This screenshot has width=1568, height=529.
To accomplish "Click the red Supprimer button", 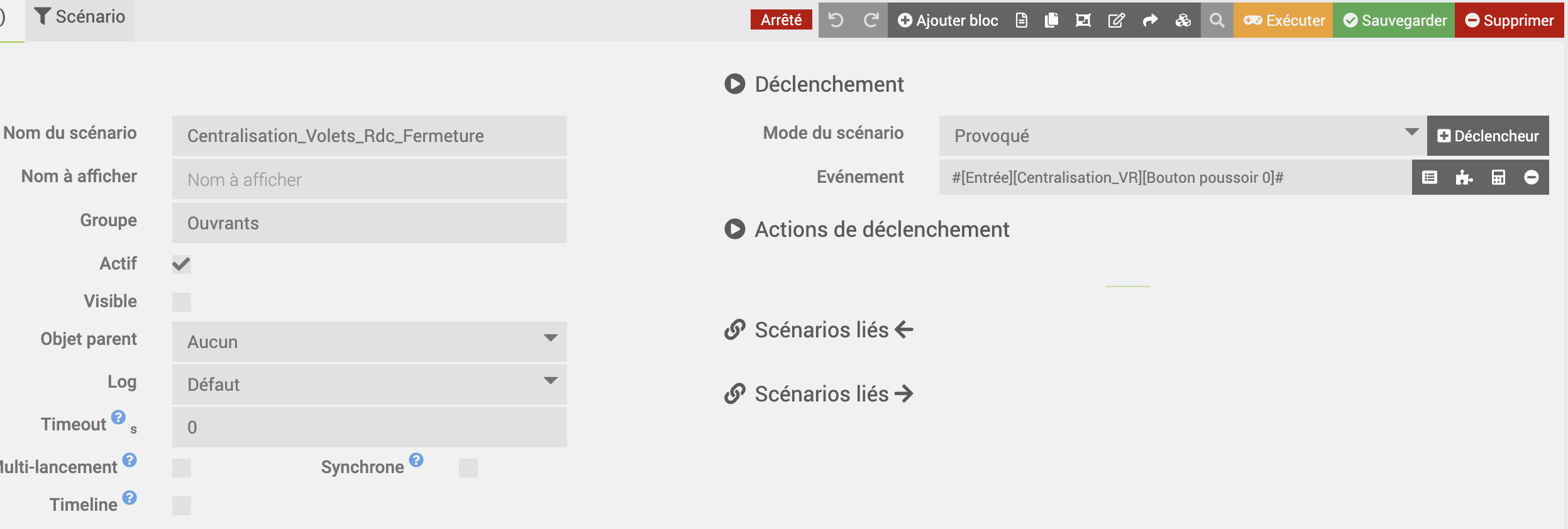I will [x=1509, y=20].
